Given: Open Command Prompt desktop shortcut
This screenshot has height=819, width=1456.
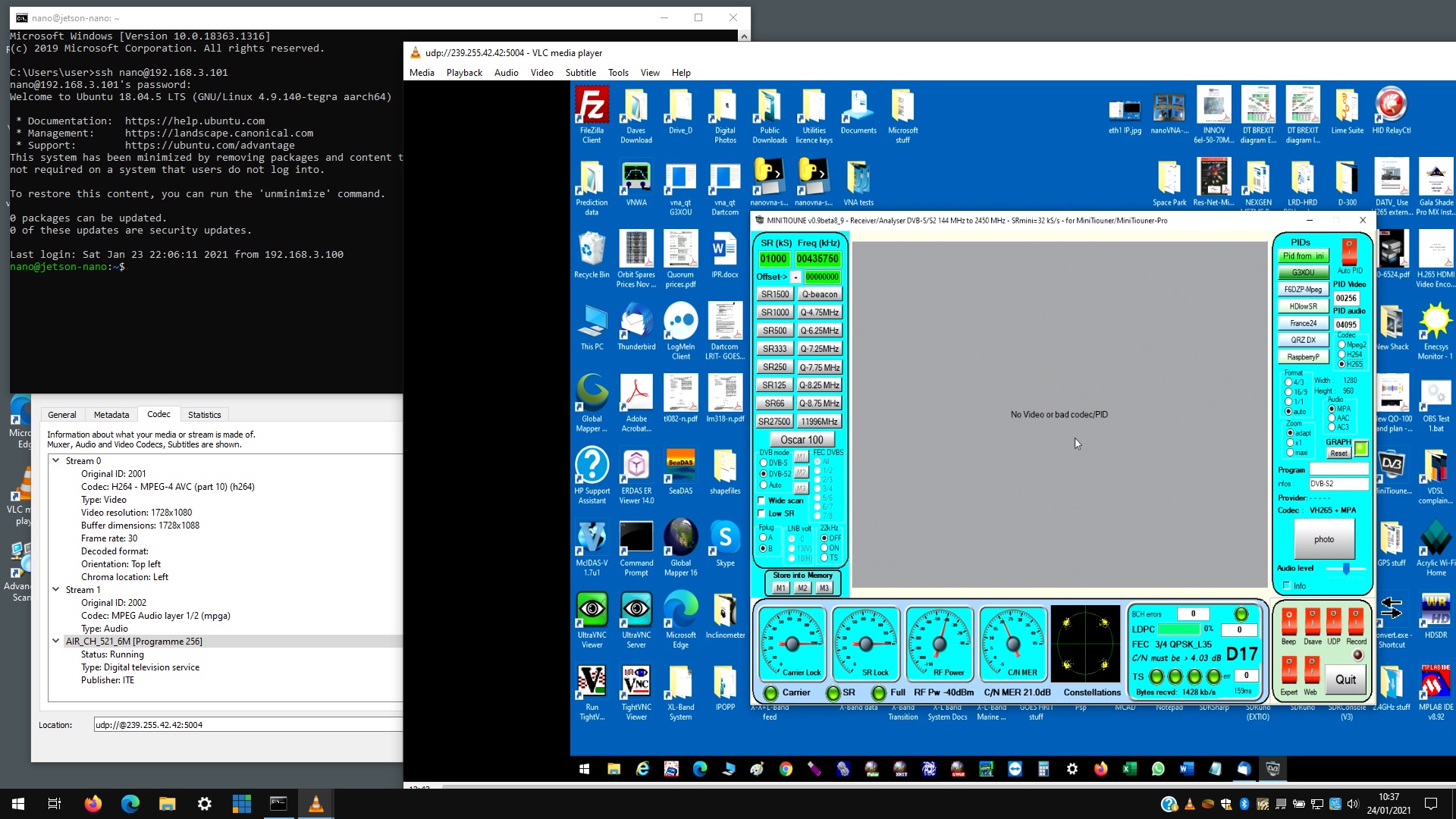Looking at the screenshot, I should pyautogui.click(x=636, y=548).
